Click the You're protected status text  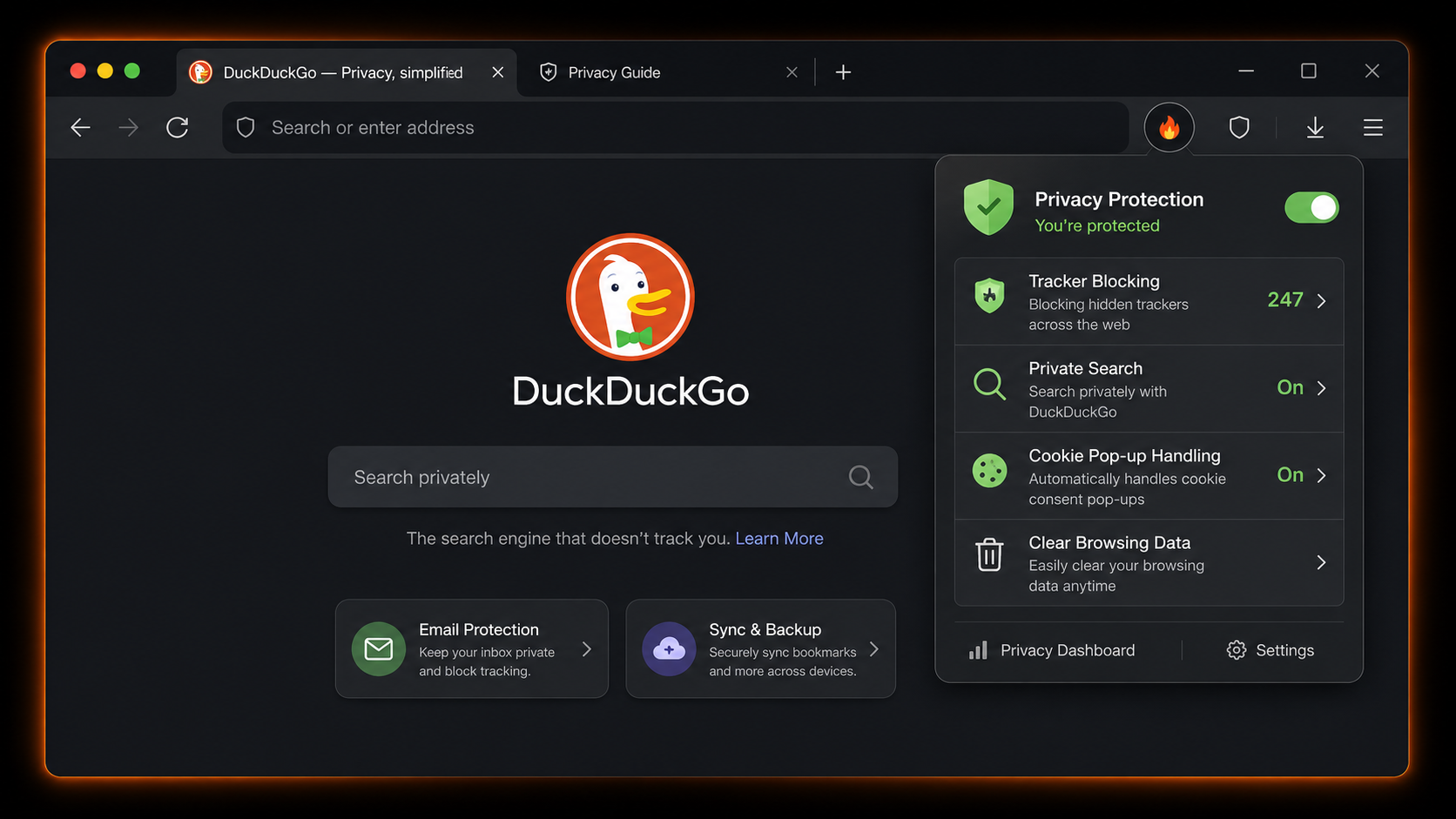tap(1097, 225)
